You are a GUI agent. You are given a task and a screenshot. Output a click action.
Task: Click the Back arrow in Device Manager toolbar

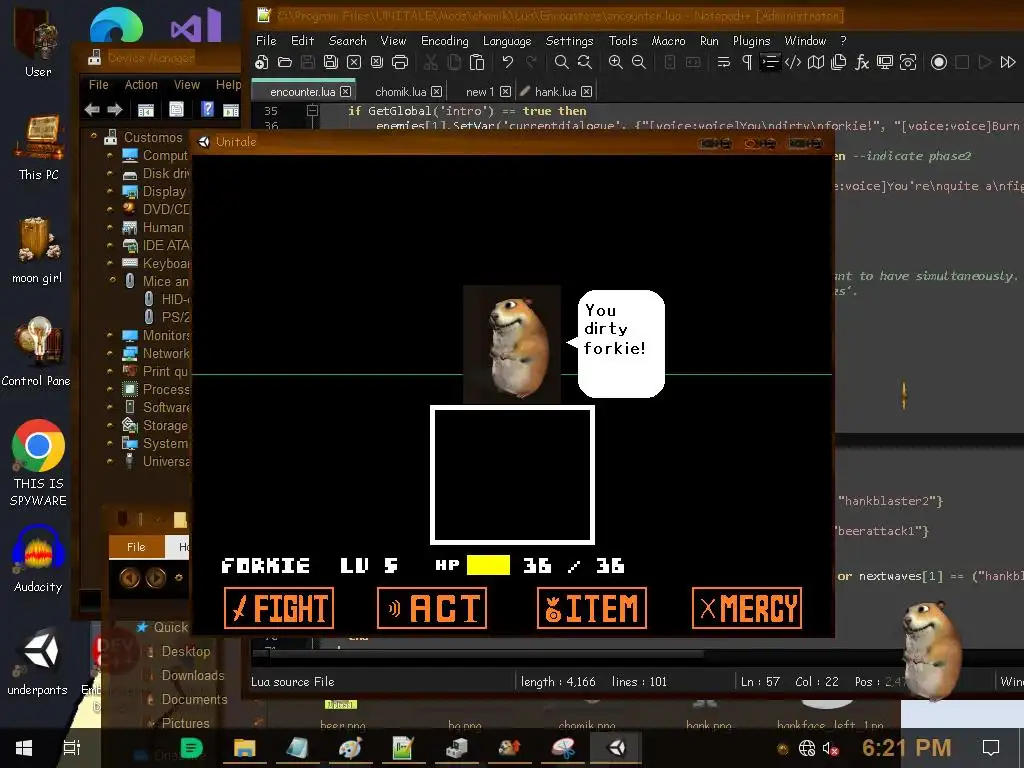coord(92,110)
